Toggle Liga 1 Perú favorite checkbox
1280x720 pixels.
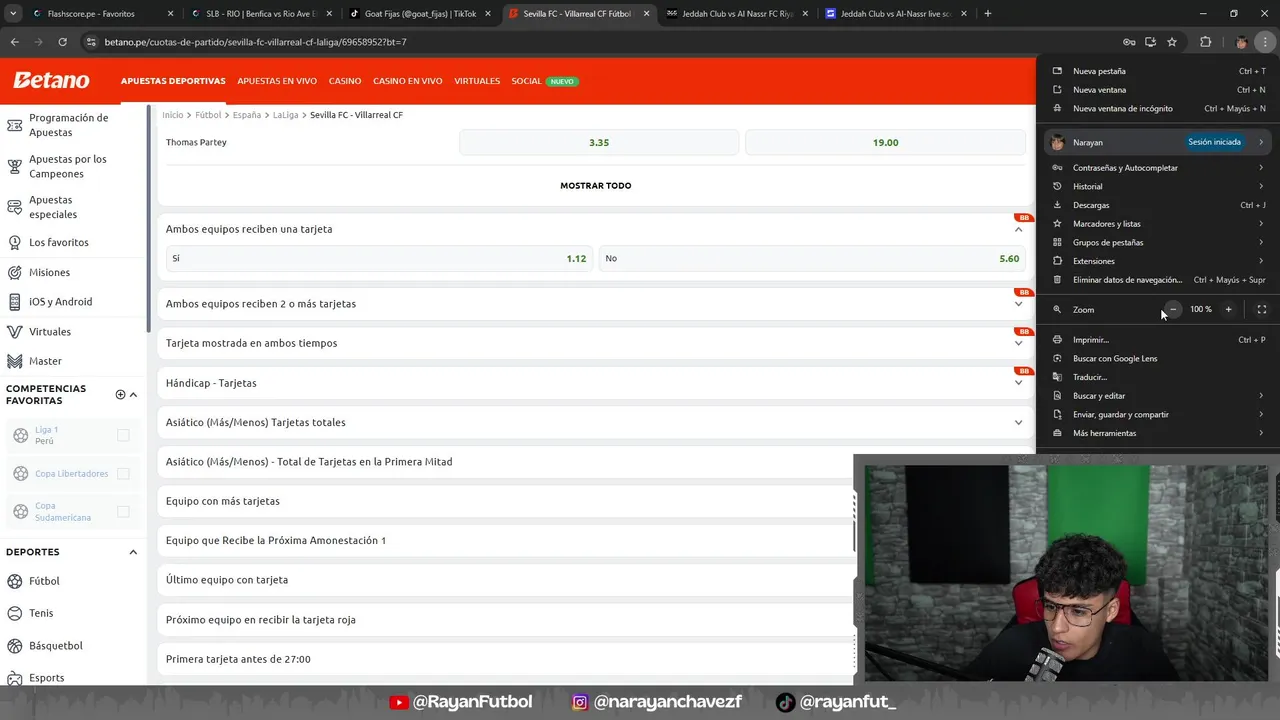(123, 435)
